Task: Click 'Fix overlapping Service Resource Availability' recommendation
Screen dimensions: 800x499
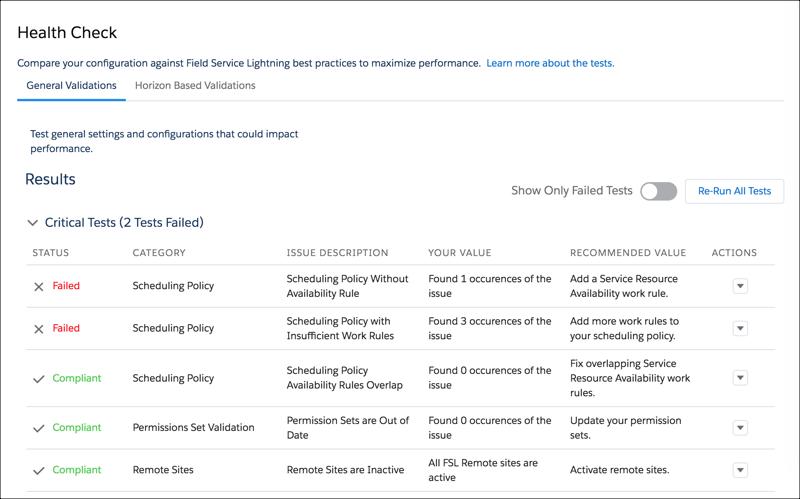Action: pos(630,378)
